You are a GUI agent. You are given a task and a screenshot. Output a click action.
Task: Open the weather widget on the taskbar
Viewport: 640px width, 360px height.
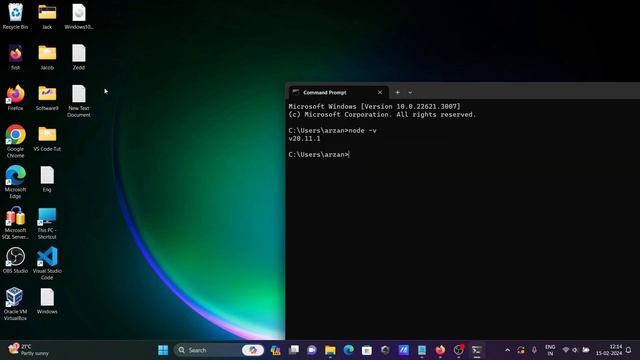point(29,350)
